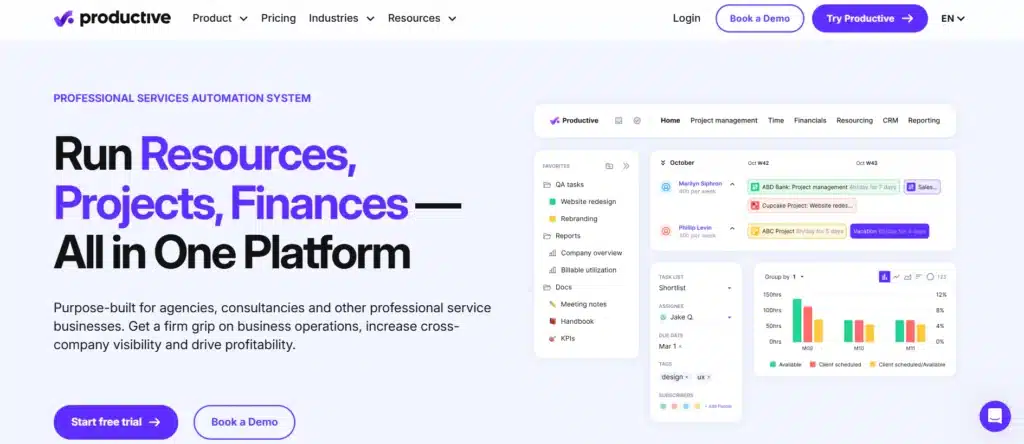Select the line chart view icon
This screenshot has width=1024, height=444.
pyautogui.click(x=897, y=277)
